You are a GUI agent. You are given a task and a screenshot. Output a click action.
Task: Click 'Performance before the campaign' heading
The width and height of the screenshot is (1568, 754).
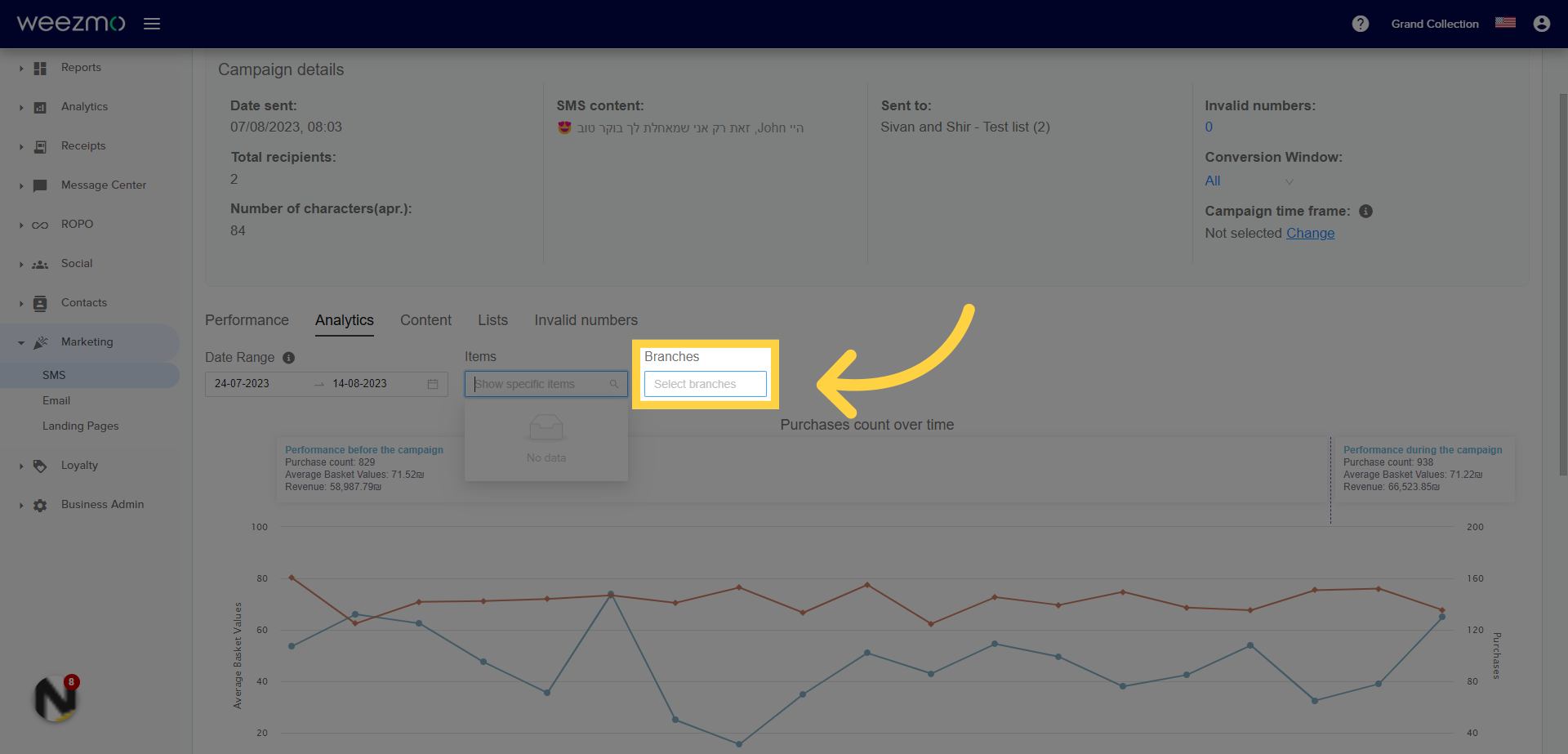point(364,450)
